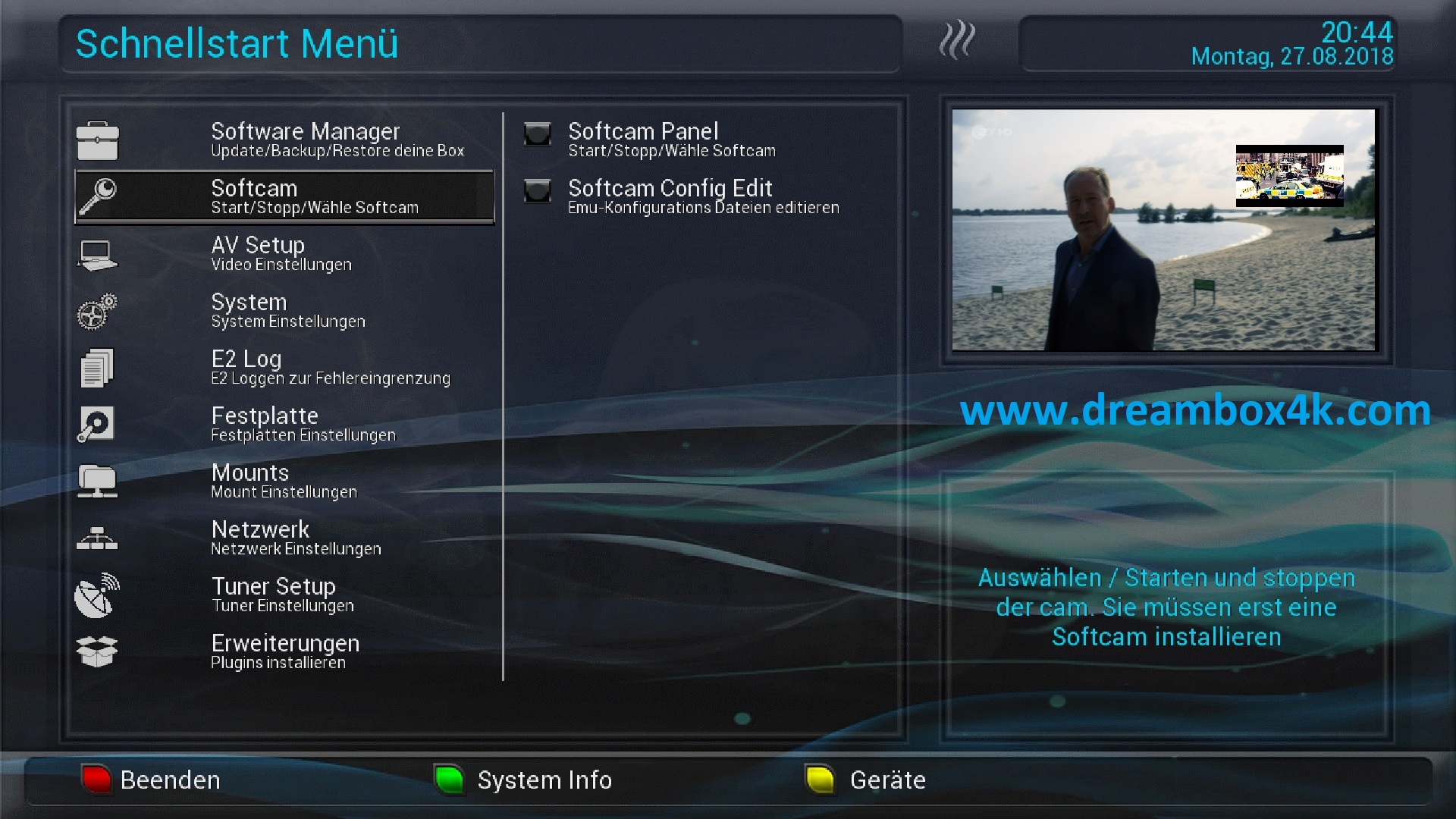Open the Mounts menu entry

coord(284,482)
